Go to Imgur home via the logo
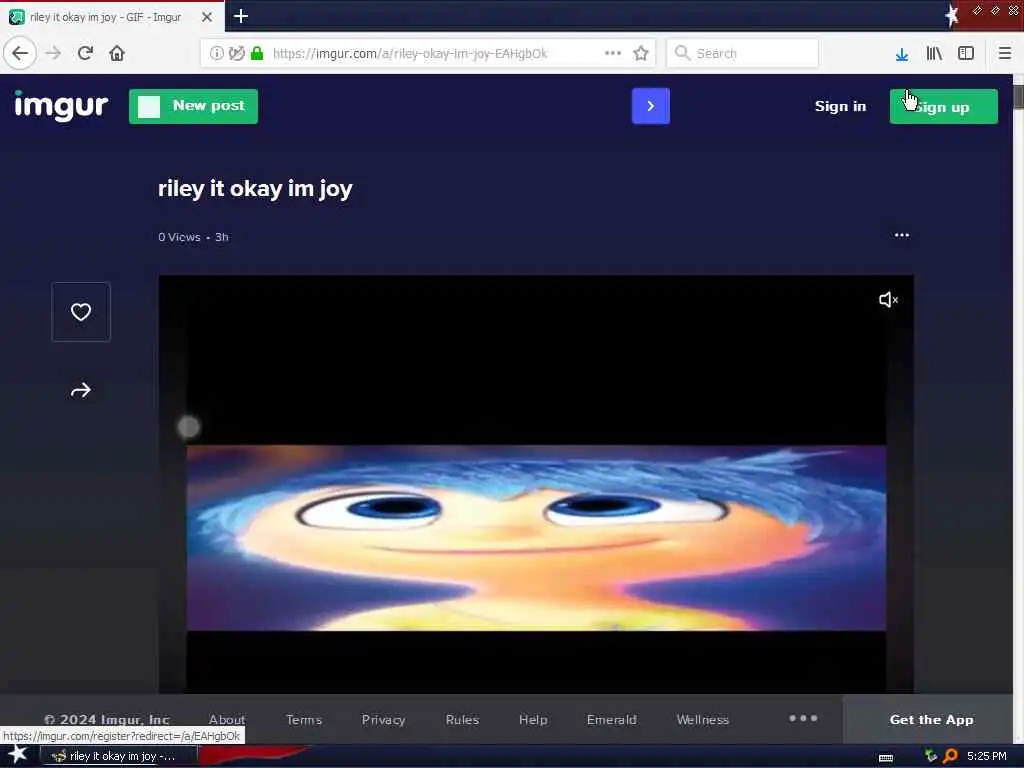This screenshot has width=1024, height=768. point(61,106)
